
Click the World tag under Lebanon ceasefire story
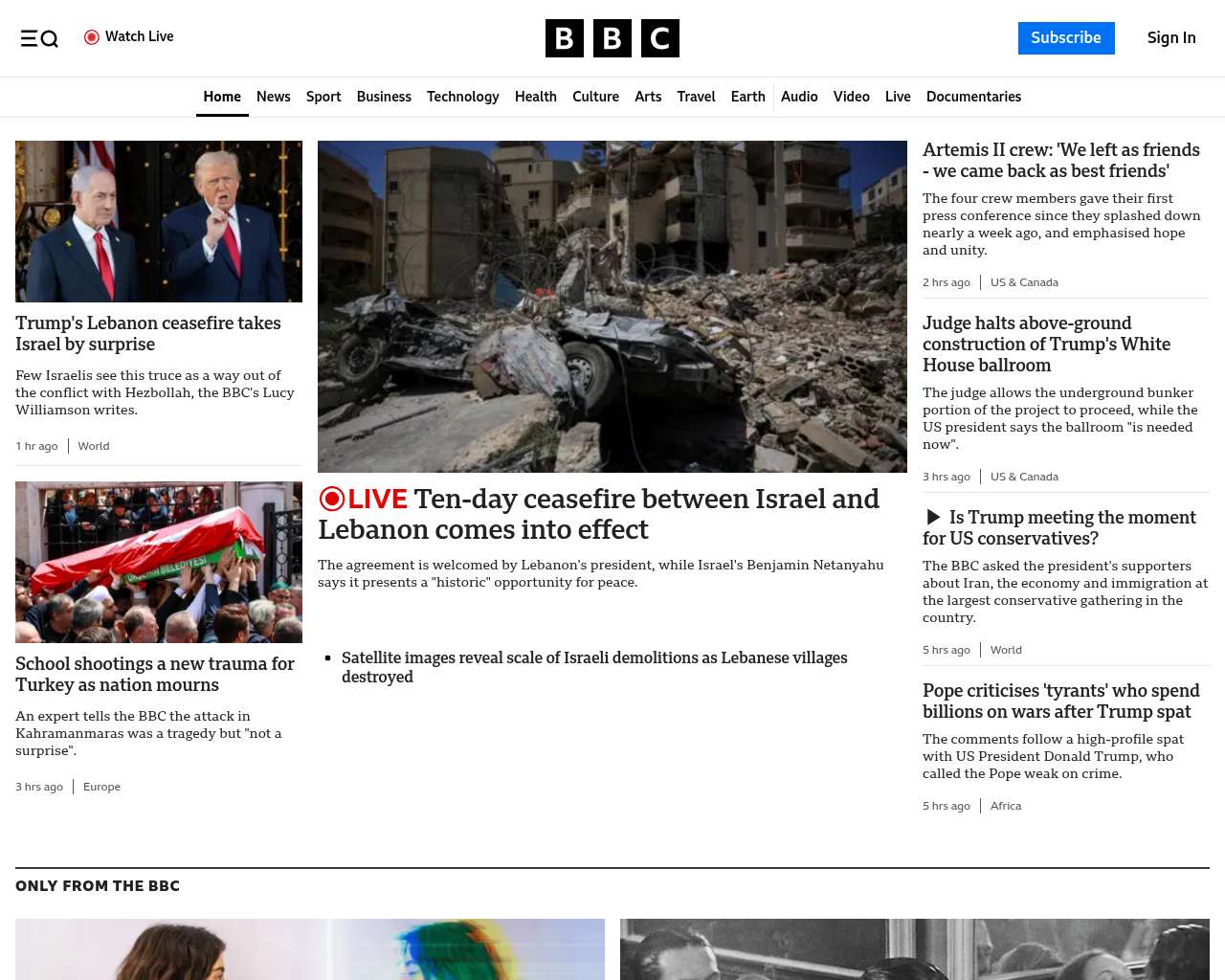pyautogui.click(x=94, y=446)
